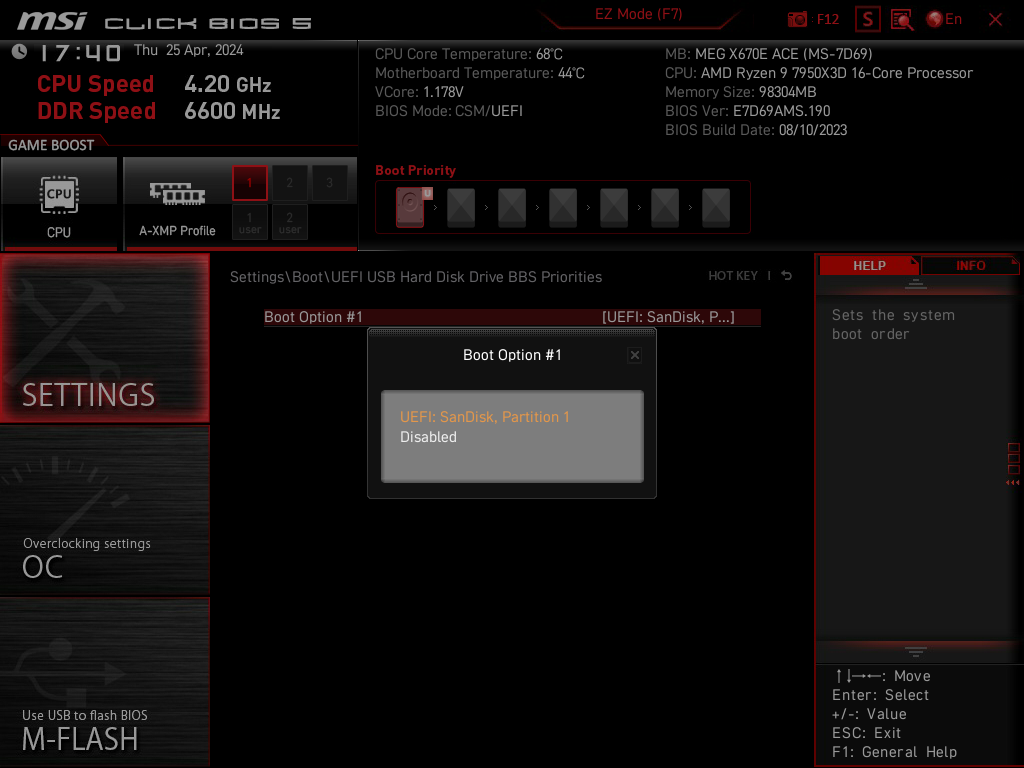Click the third boot priority device slot
1024x768 pixels.
(x=512, y=207)
